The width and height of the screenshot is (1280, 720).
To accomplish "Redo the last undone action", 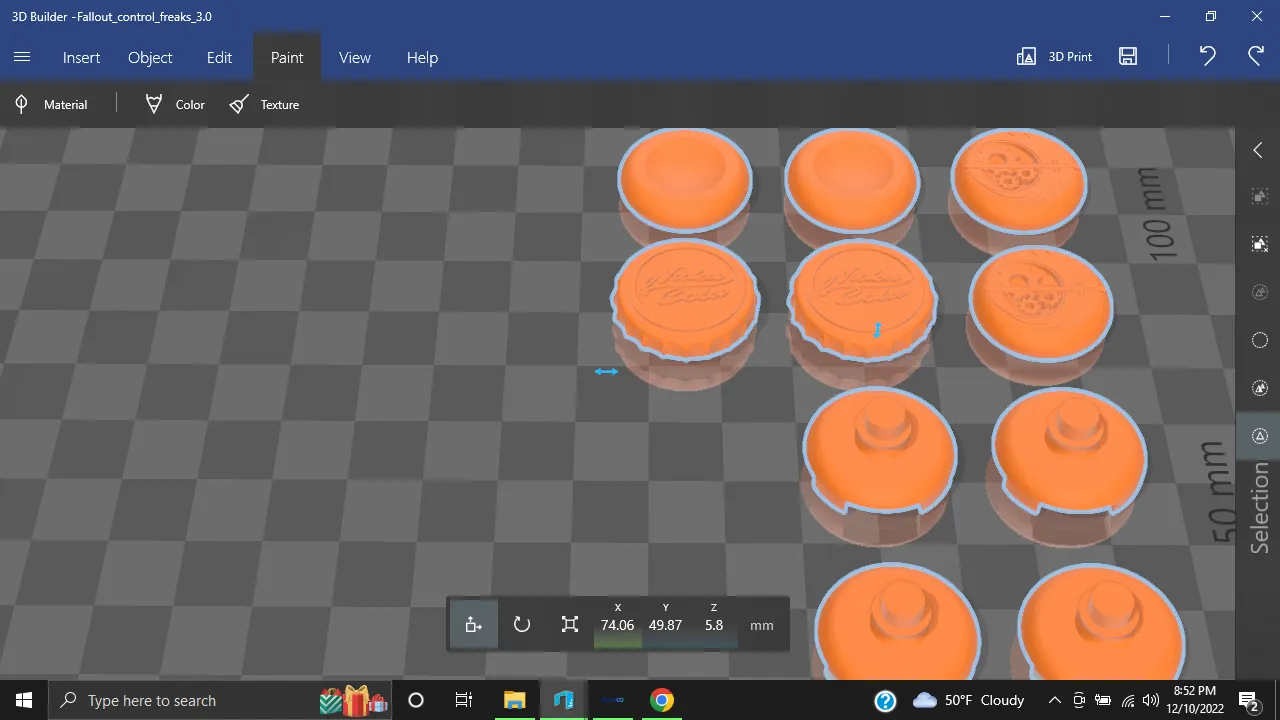I will coord(1256,57).
